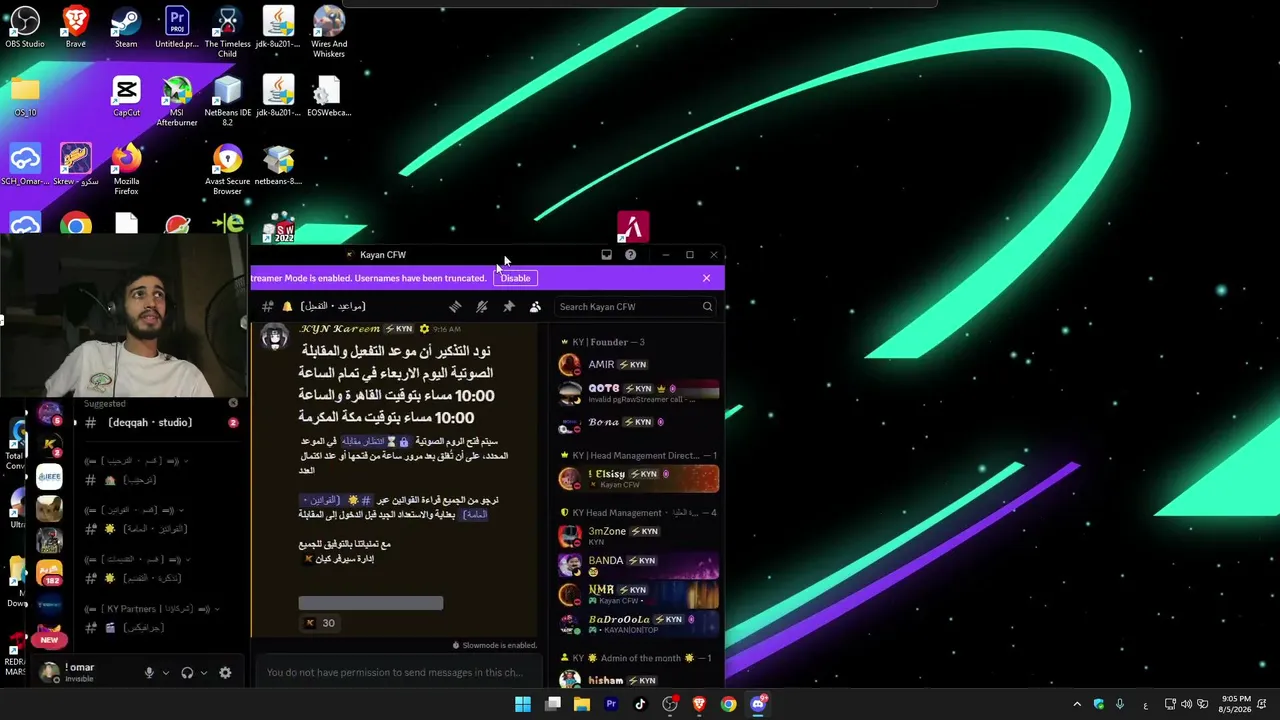Open Discord help question mark icon

(630, 255)
